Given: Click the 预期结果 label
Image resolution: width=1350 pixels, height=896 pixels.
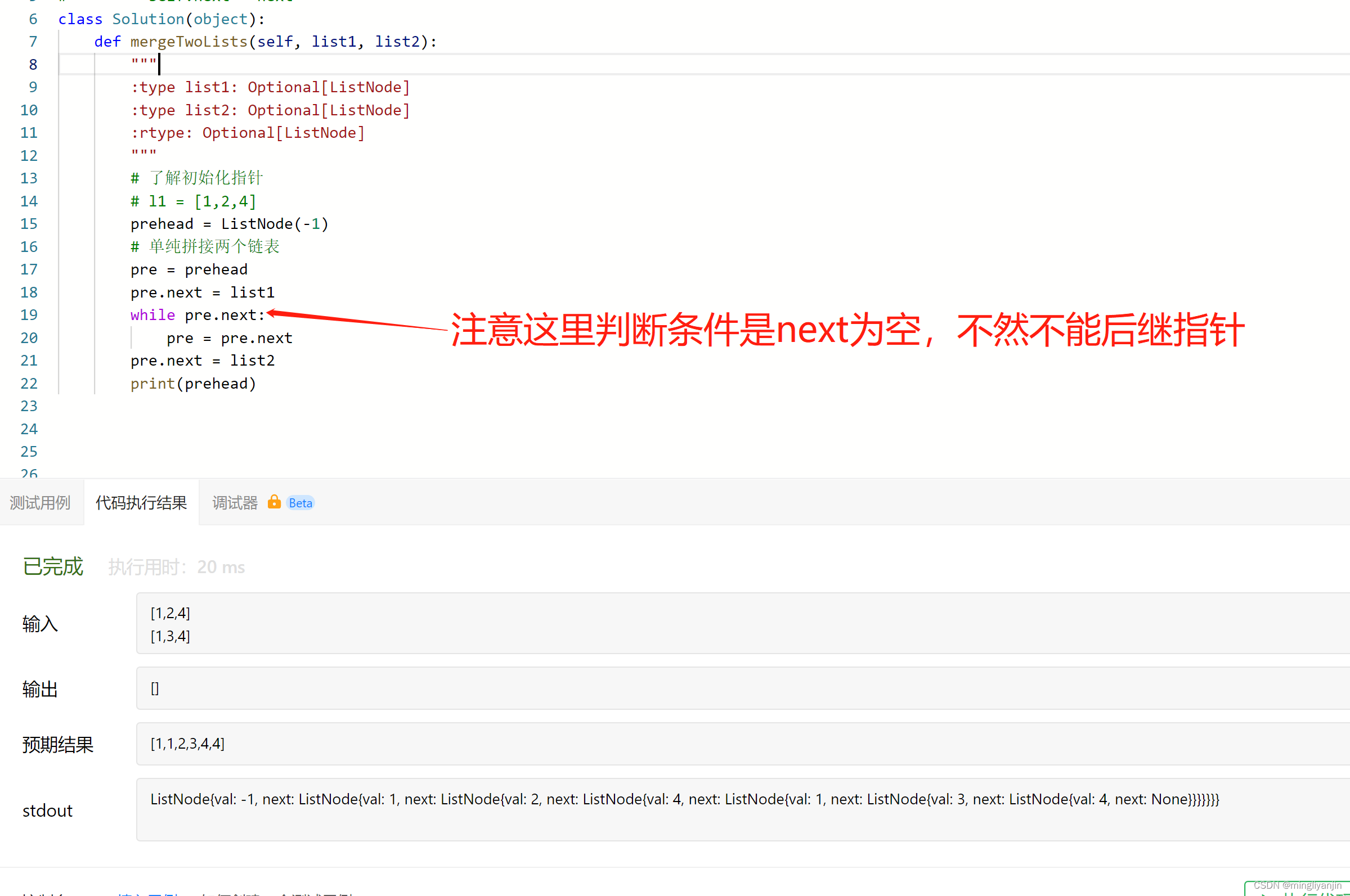Looking at the screenshot, I should [58, 745].
